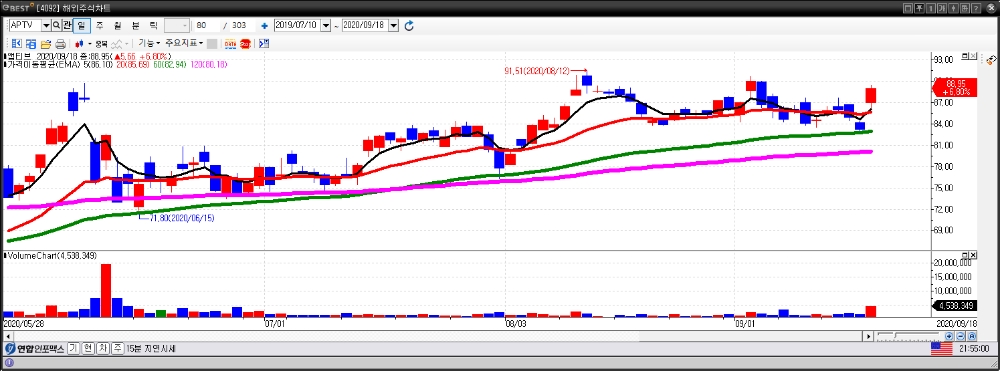Open the 주요지표 menu
Viewport: 1000px width, 371px height.
click(184, 43)
